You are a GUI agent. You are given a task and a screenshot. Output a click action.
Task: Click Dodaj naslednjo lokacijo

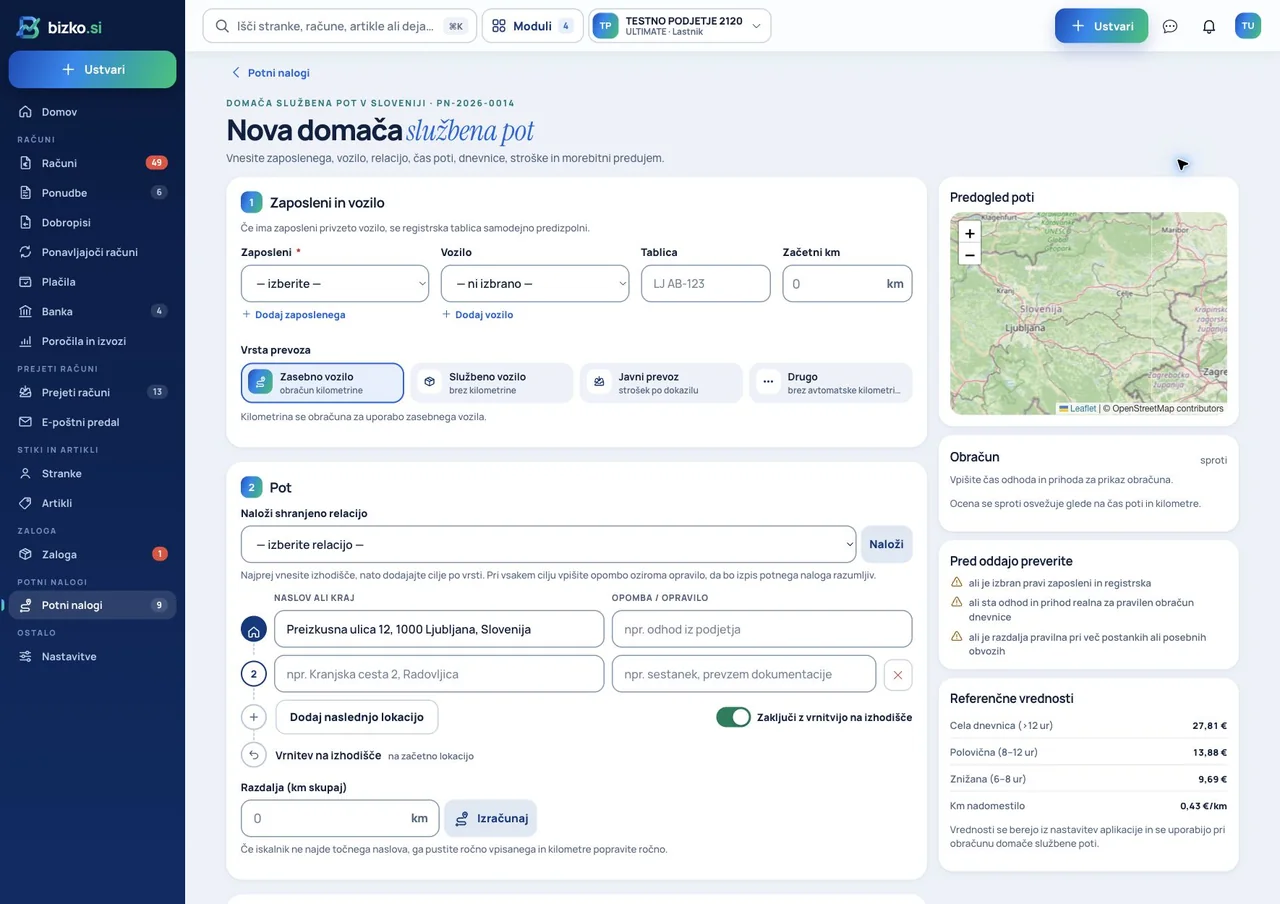pyautogui.click(x=357, y=717)
